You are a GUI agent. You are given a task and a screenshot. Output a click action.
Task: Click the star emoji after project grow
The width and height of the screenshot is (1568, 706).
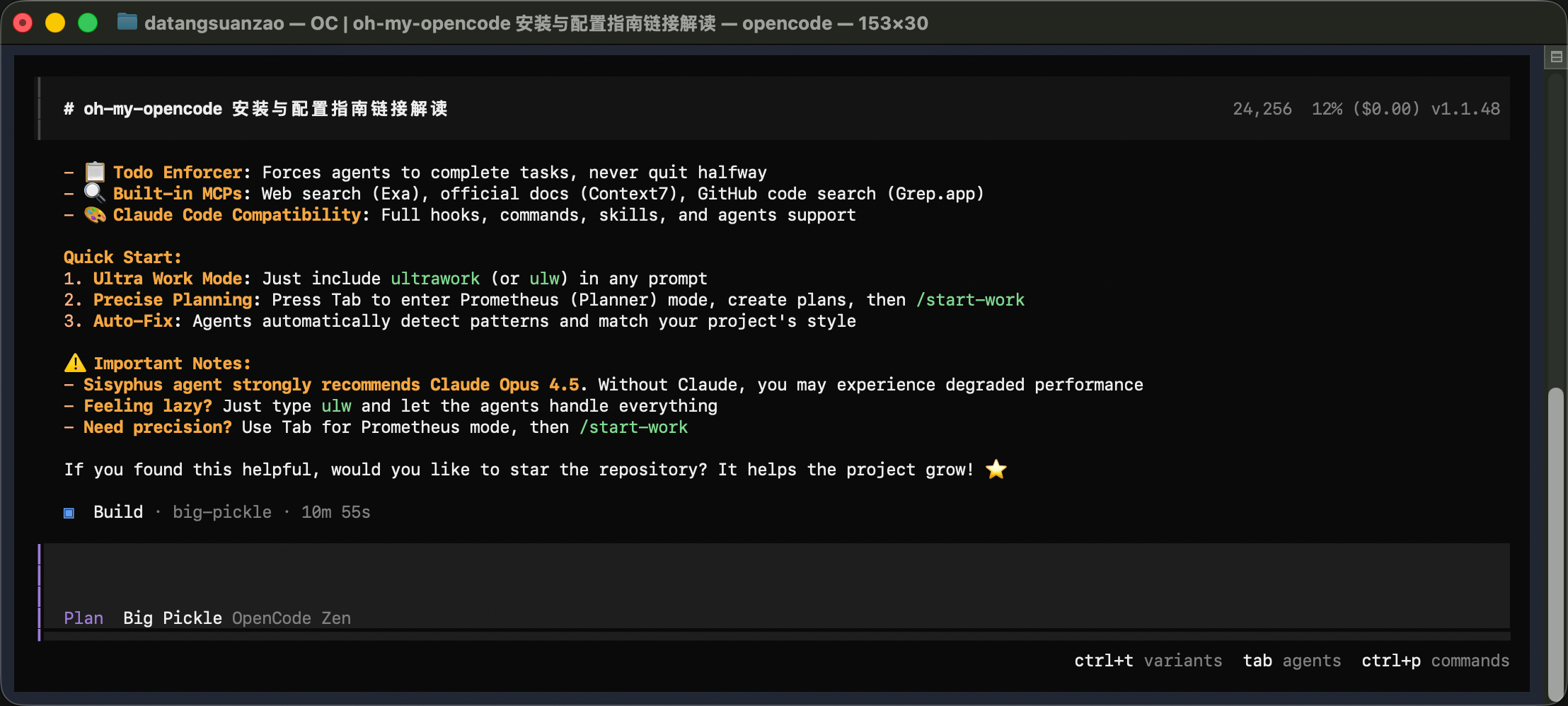pos(996,469)
